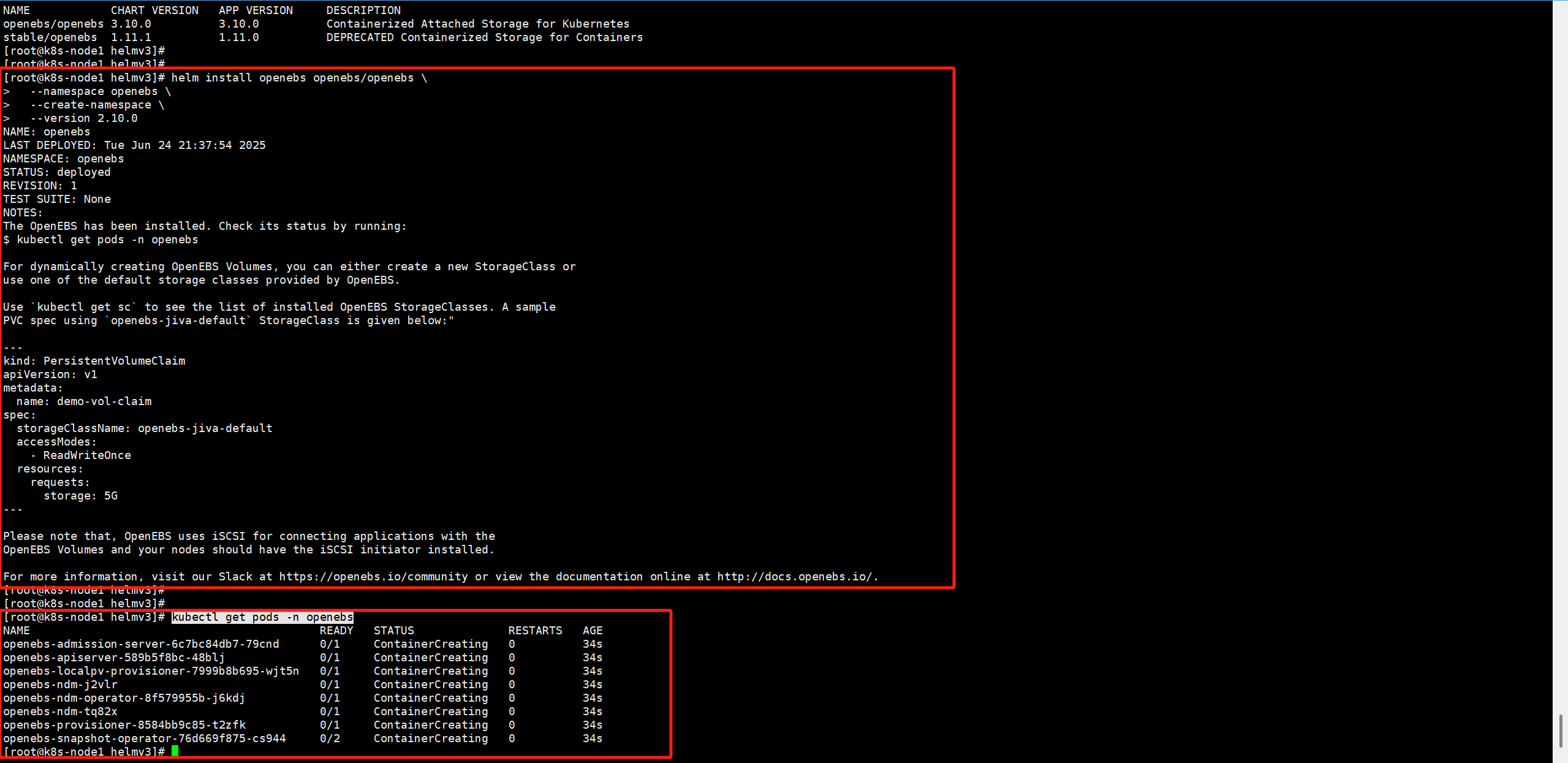Click the 0/2 ready value for snapshot-operator
Image resolution: width=1568 pixels, height=763 pixels.
point(330,738)
